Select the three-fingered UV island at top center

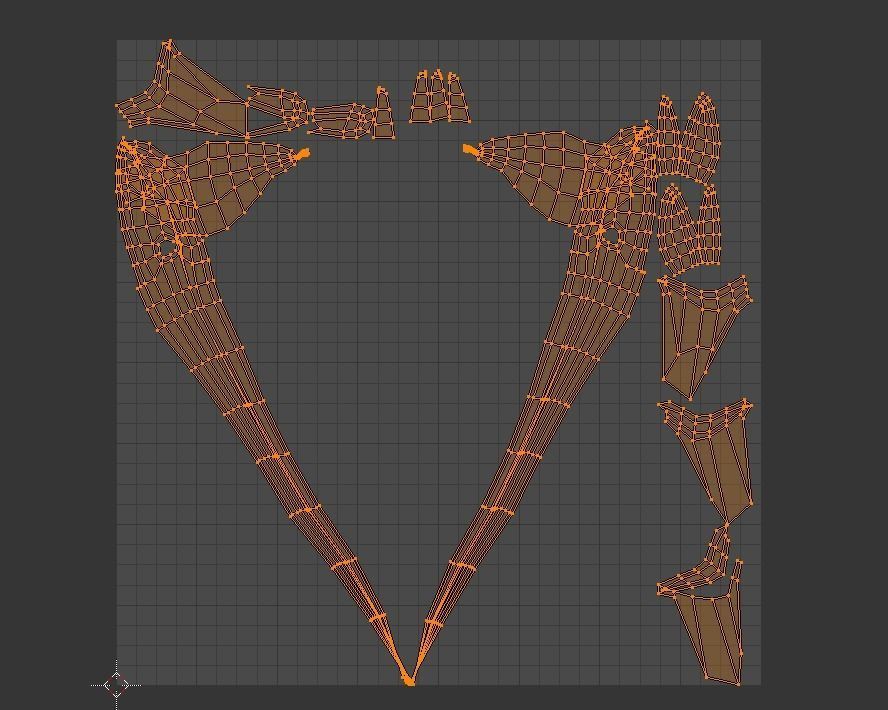[440, 97]
